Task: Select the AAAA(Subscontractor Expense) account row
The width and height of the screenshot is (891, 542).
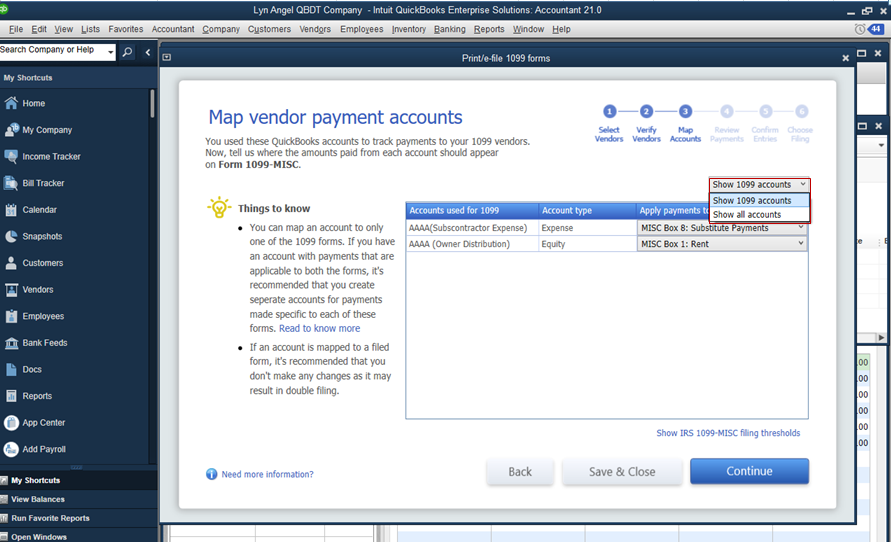Action: 472,228
